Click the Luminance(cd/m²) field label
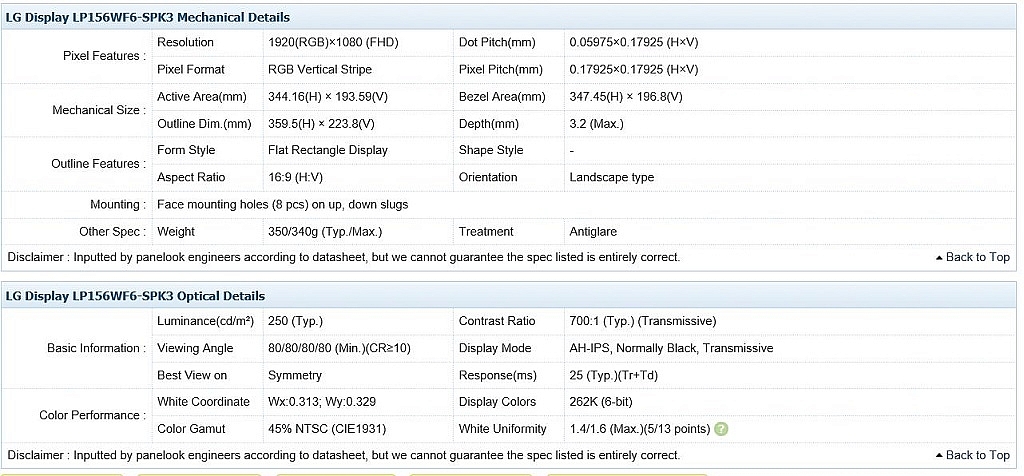1024x476 pixels. 205,321
